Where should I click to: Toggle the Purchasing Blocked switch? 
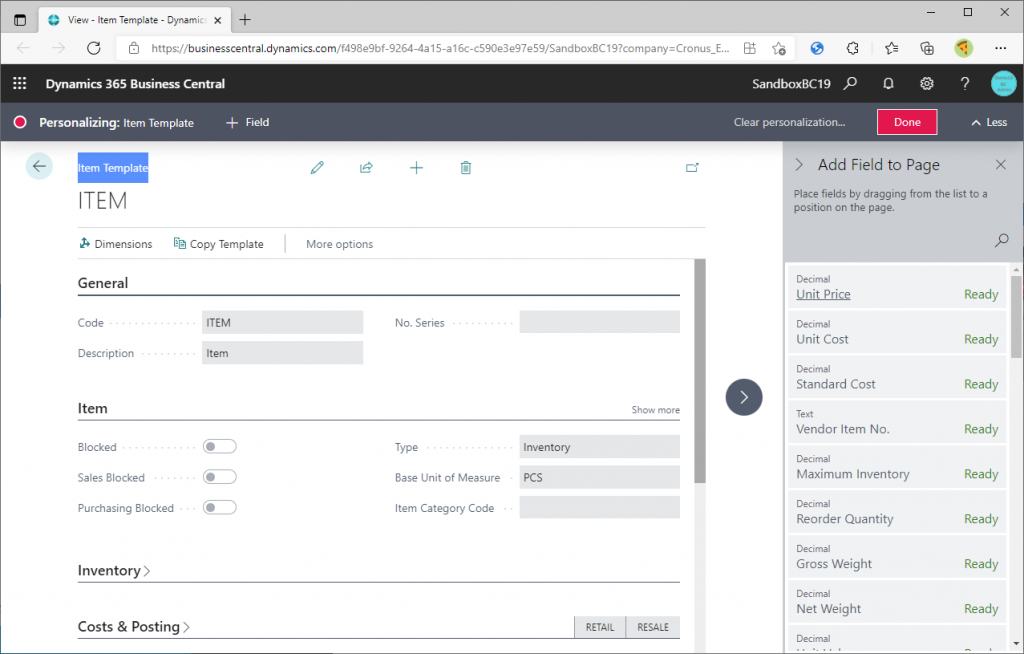point(219,508)
